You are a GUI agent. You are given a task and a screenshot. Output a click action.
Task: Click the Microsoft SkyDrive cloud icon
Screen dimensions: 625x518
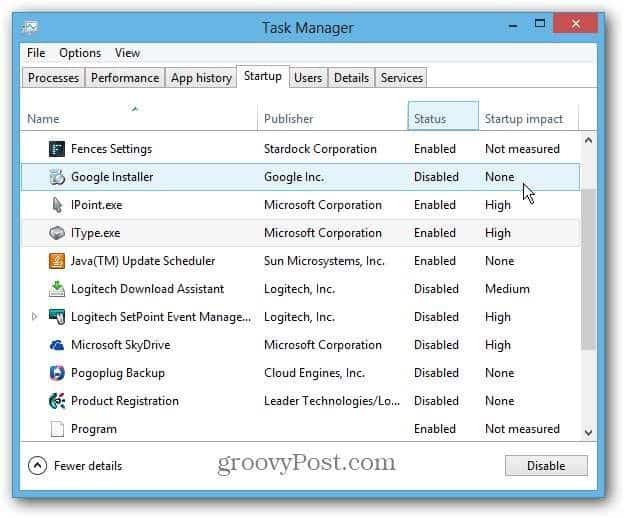[57, 345]
